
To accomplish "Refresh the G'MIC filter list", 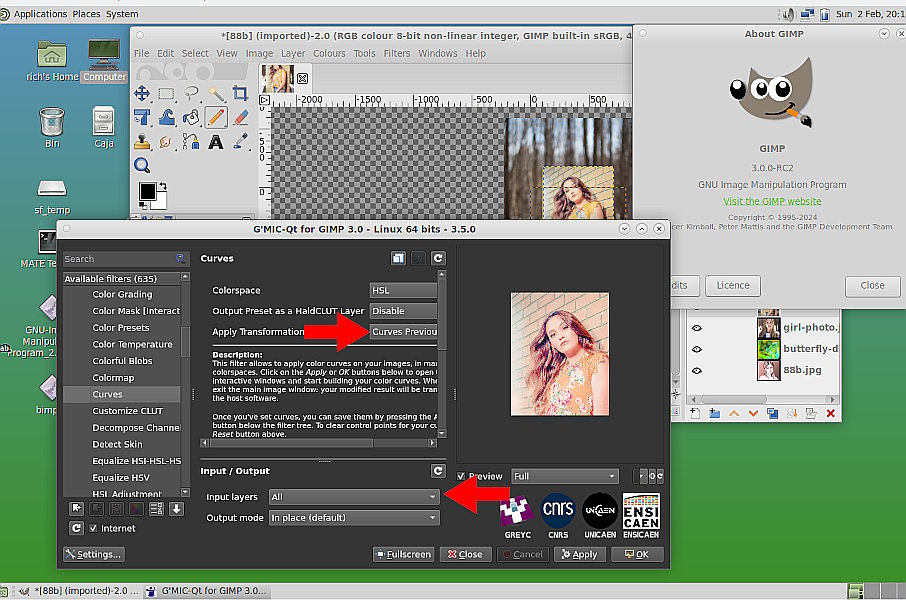I will coord(76,528).
